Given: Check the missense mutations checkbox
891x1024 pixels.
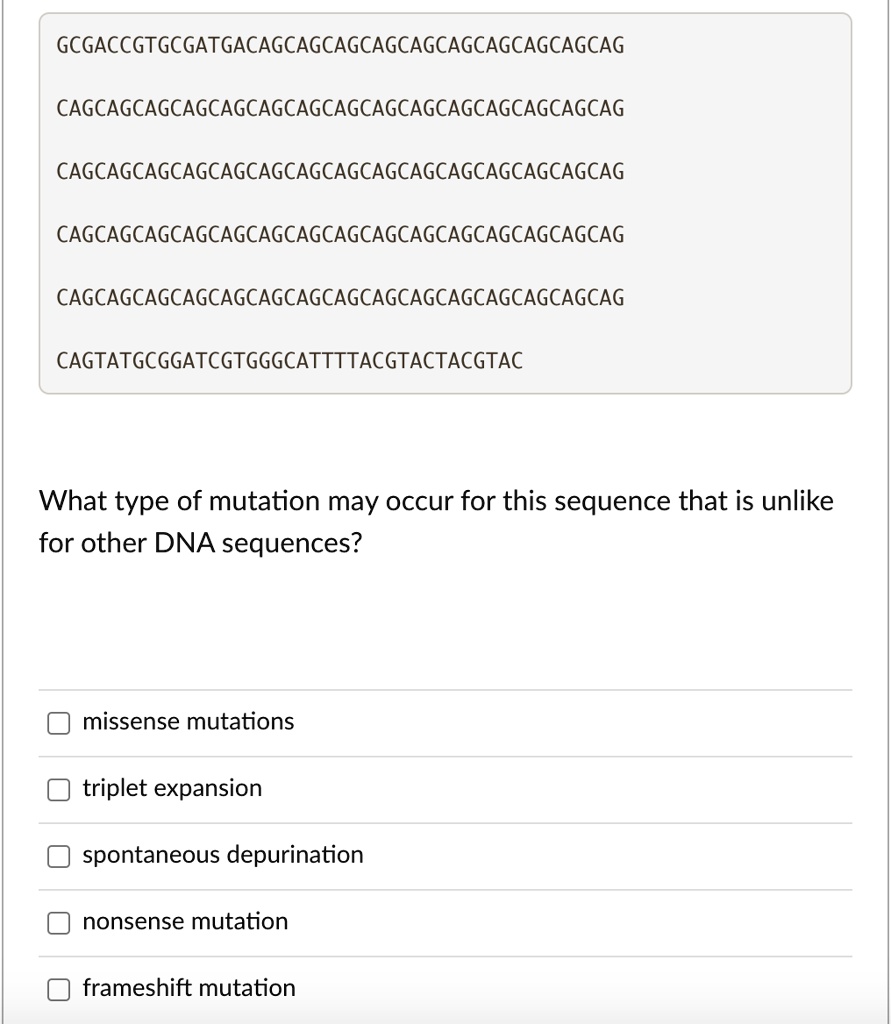Looking at the screenshot, I should 59,723.
